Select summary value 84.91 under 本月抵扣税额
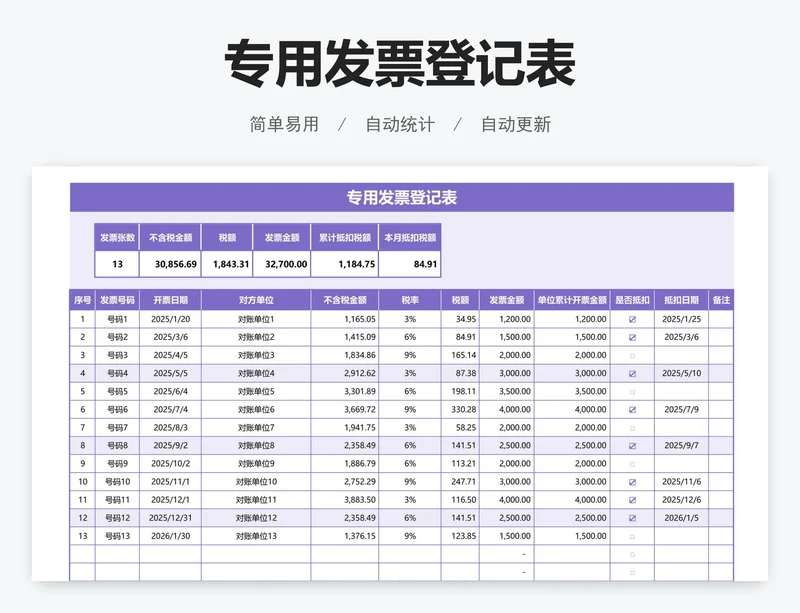 pos(410,264)
